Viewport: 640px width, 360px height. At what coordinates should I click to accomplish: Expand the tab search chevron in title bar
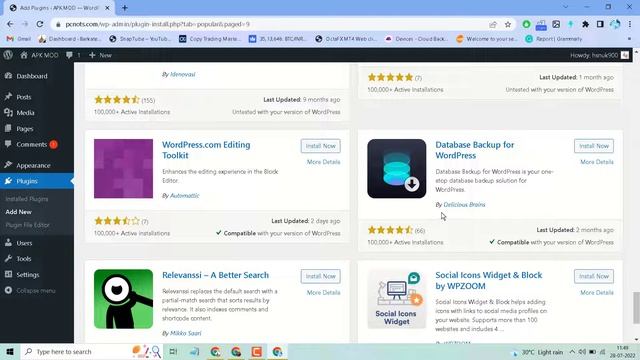pos(565,7)
